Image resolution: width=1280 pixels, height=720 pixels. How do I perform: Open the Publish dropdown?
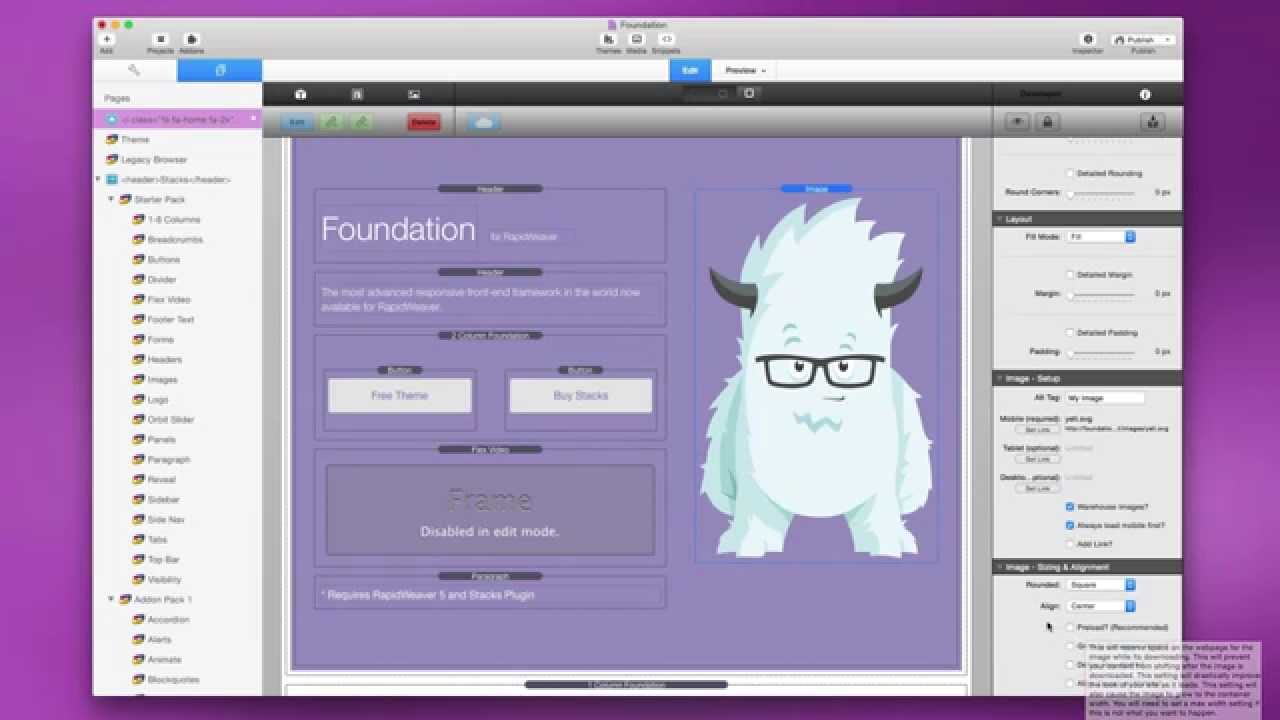pos(1142,39)
